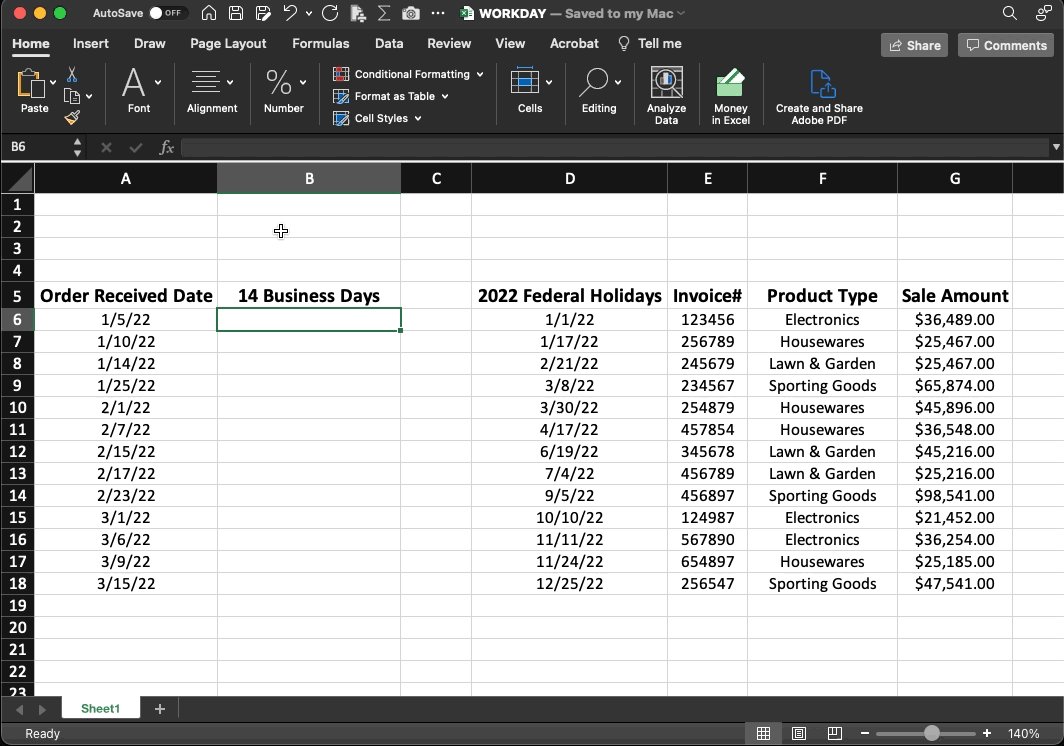Open the Acrobat tab
The image size is (1064, 746).
[x=574, y=43]
